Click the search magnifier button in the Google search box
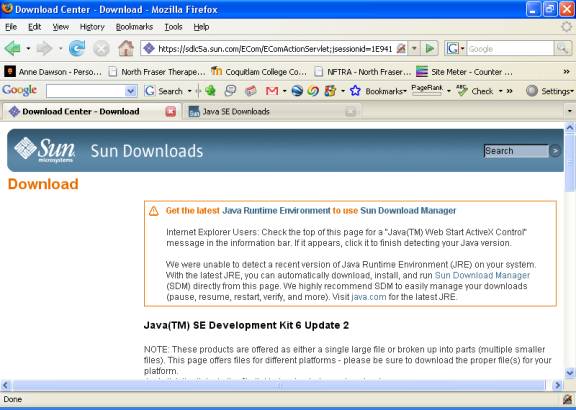 tap(562, 48)
